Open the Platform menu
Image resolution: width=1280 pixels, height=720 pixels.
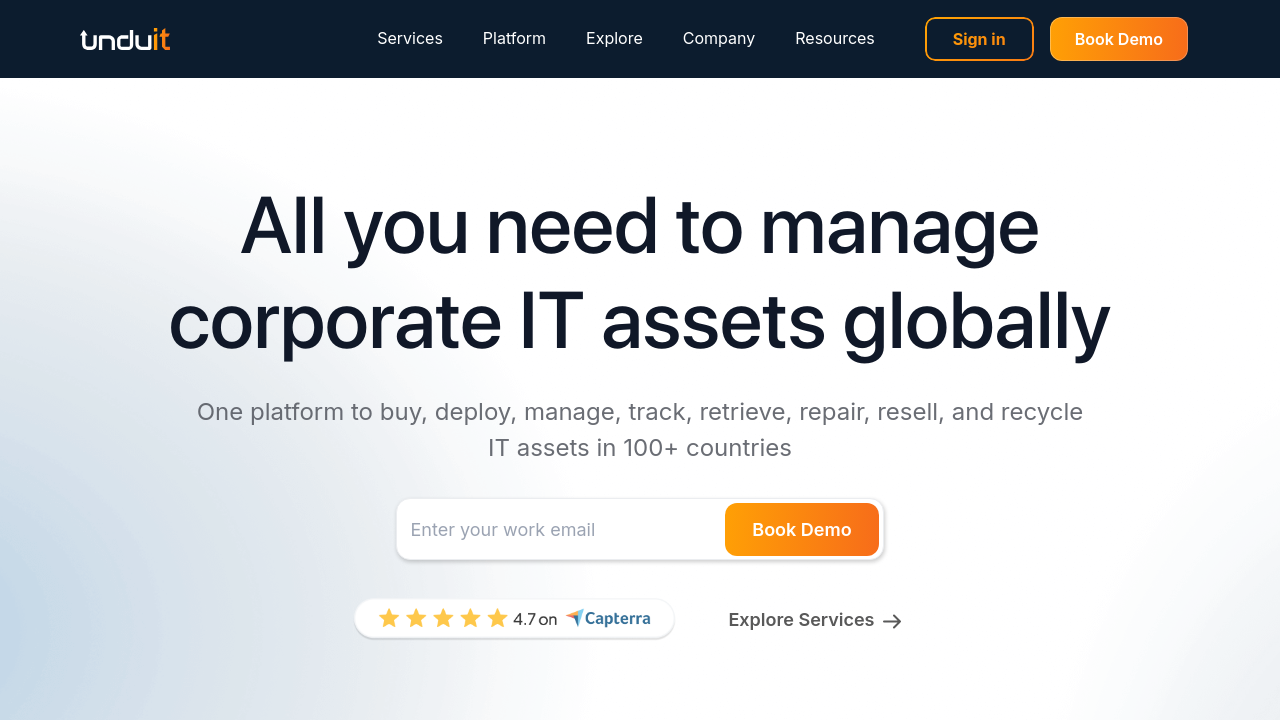click(x=514, y=39)
